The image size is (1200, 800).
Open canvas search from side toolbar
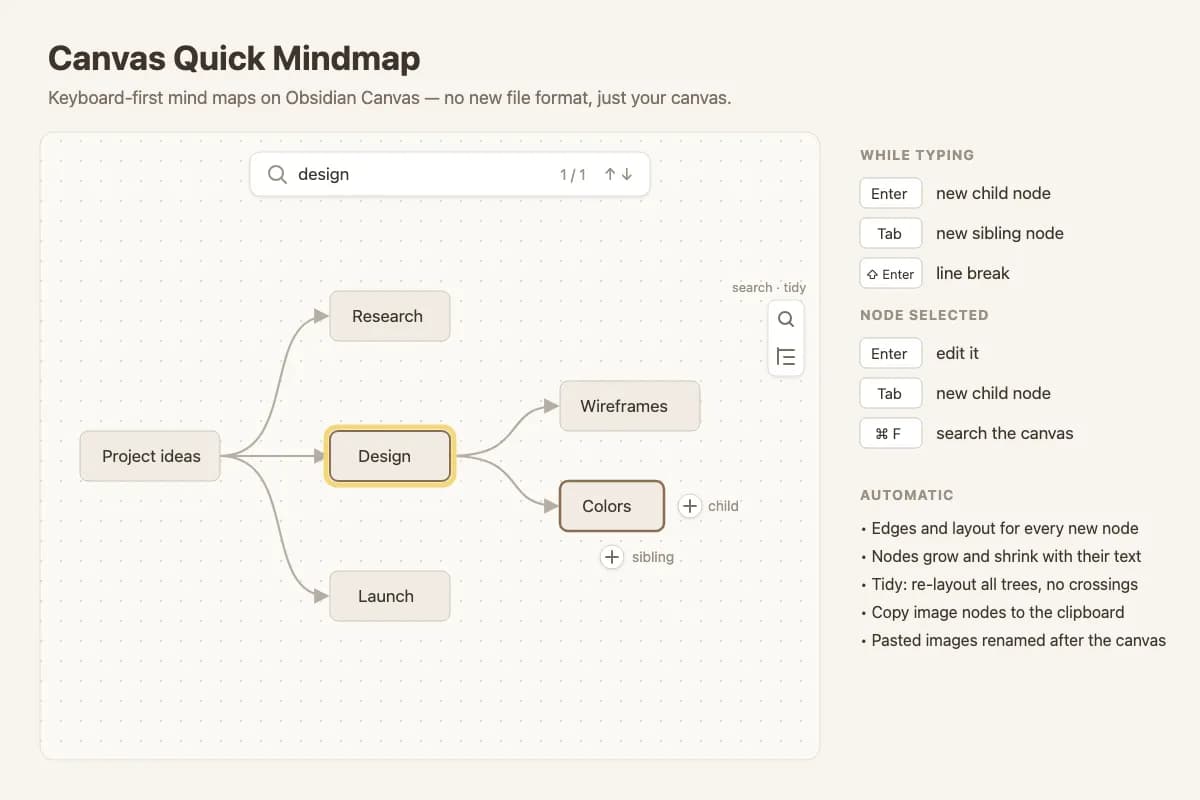coord(786,319)
